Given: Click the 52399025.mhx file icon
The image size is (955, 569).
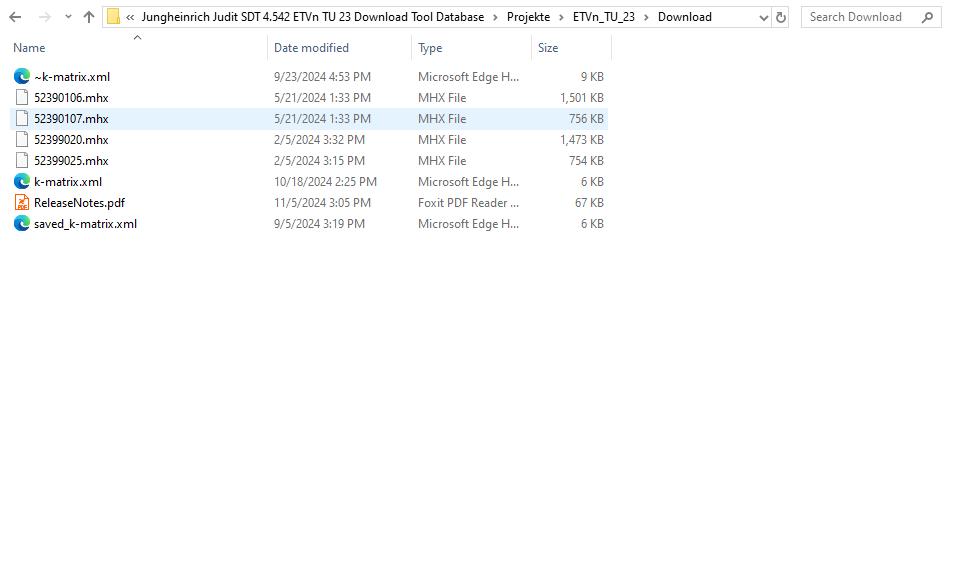Looking at the screenshot, I should 21,160.
